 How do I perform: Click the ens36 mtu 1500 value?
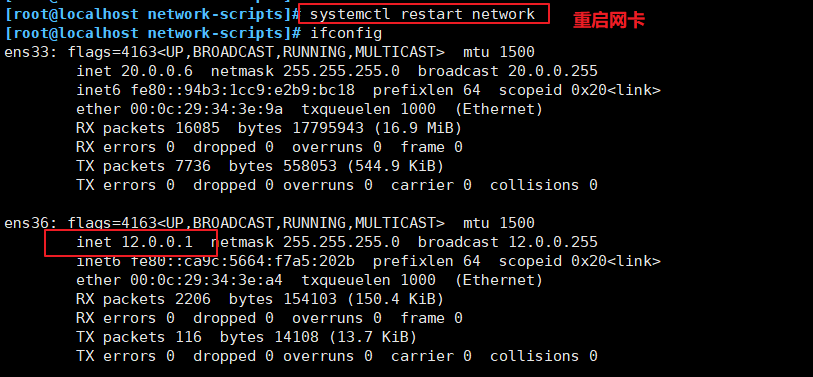(517, 224)
